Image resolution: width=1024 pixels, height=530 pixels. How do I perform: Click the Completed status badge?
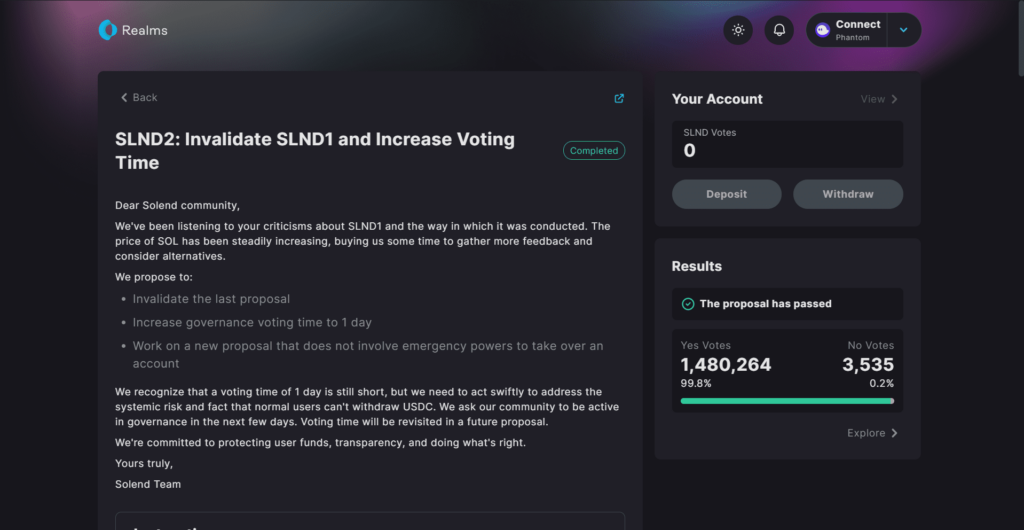[594, 151]
